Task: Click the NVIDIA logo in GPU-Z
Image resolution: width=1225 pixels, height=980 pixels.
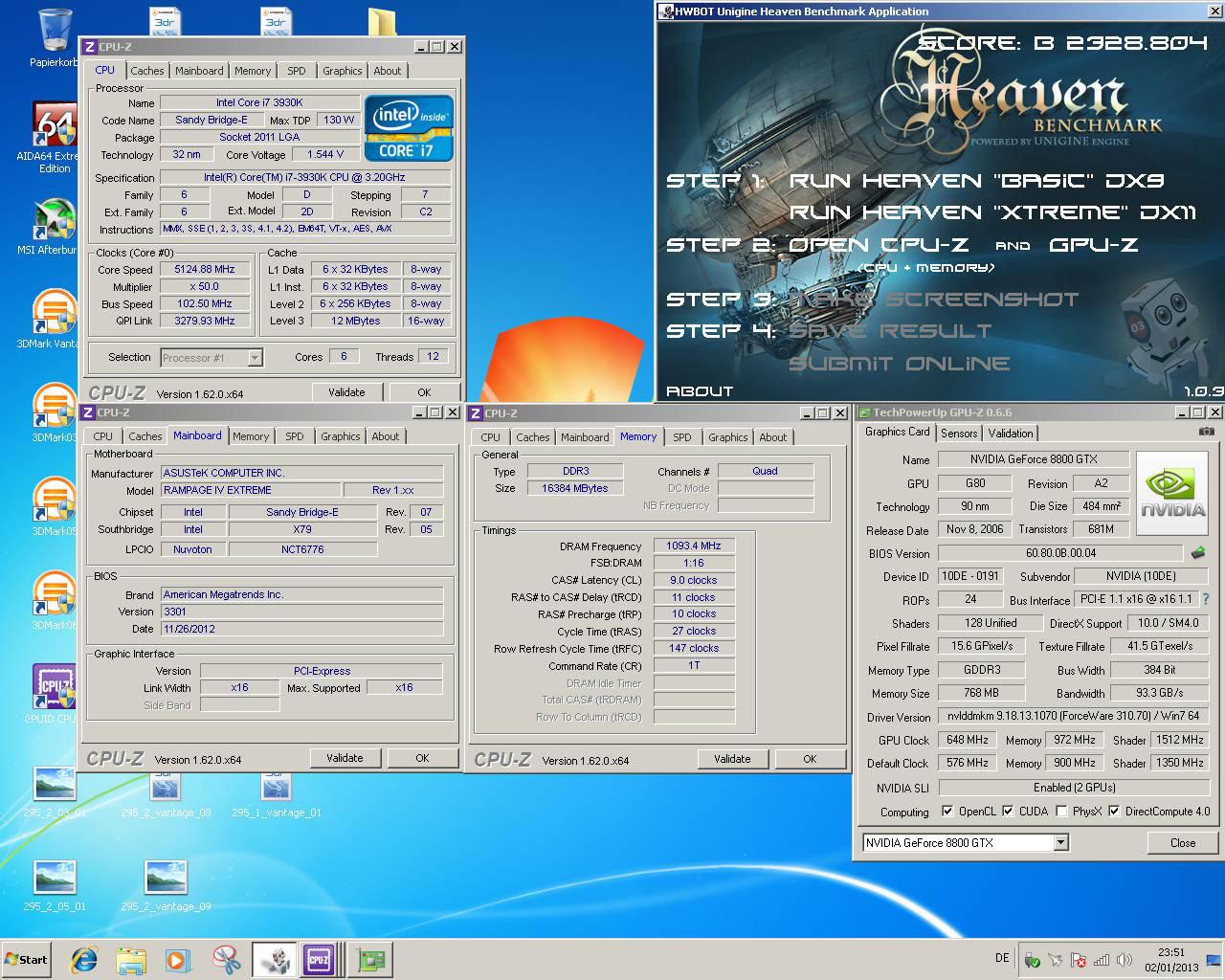Action: coord(1173,495)
